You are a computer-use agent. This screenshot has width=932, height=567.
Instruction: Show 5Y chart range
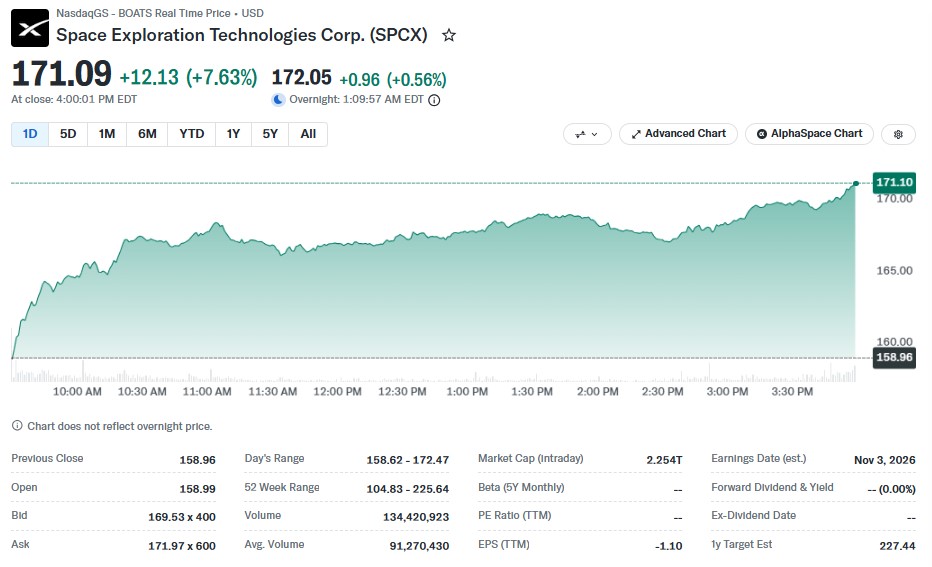(x=270, y=134)
